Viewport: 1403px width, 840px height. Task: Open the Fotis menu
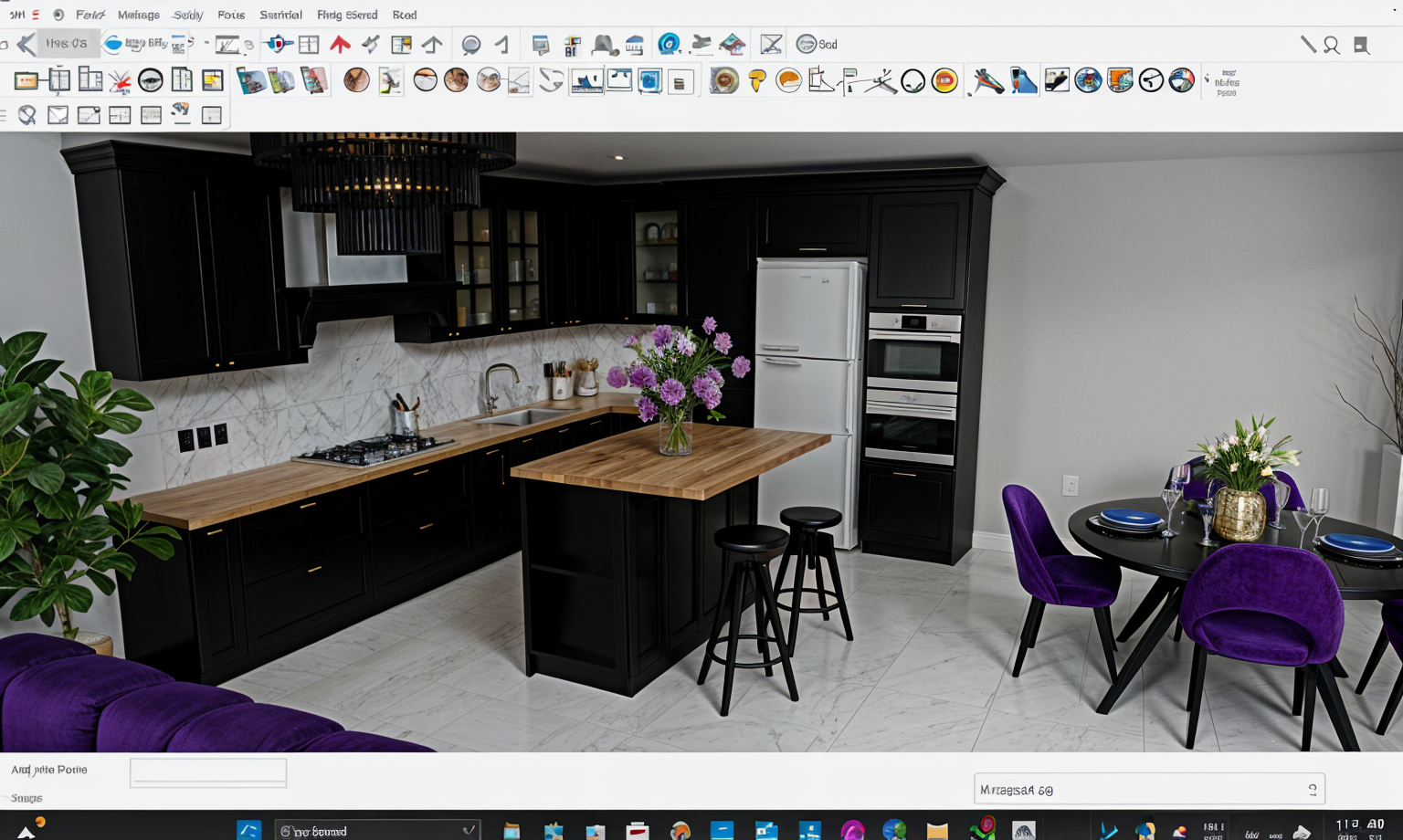[x=231, y=15]
